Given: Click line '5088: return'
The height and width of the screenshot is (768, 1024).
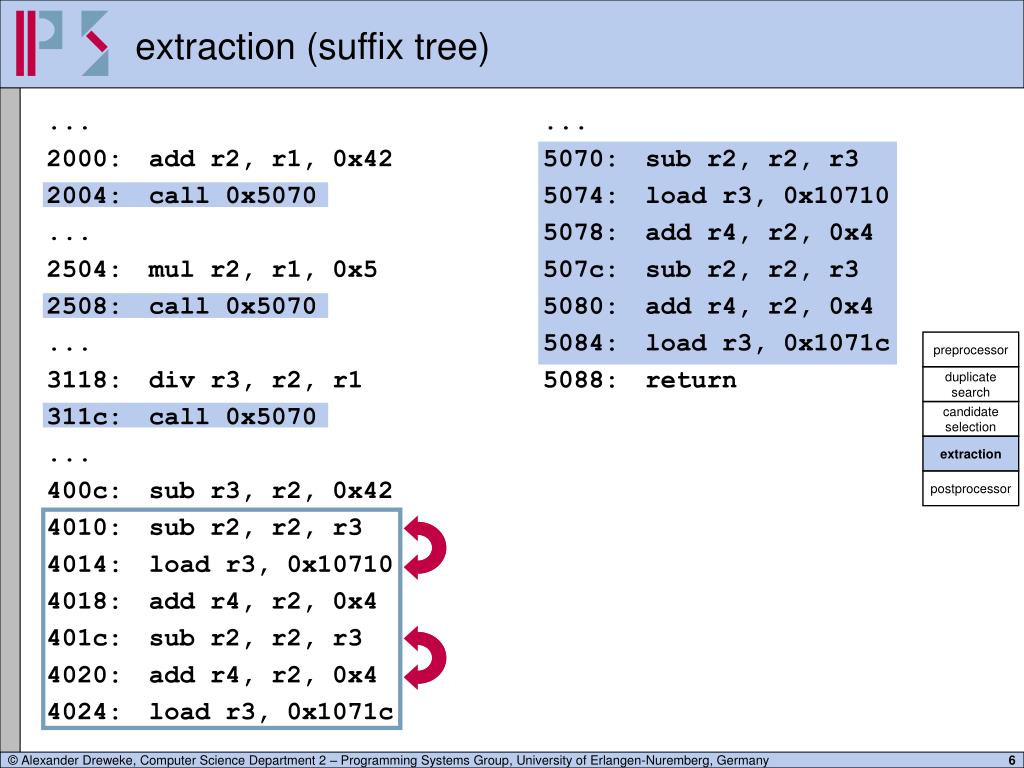Looking at the screenshot, I should tap(640, 379).
